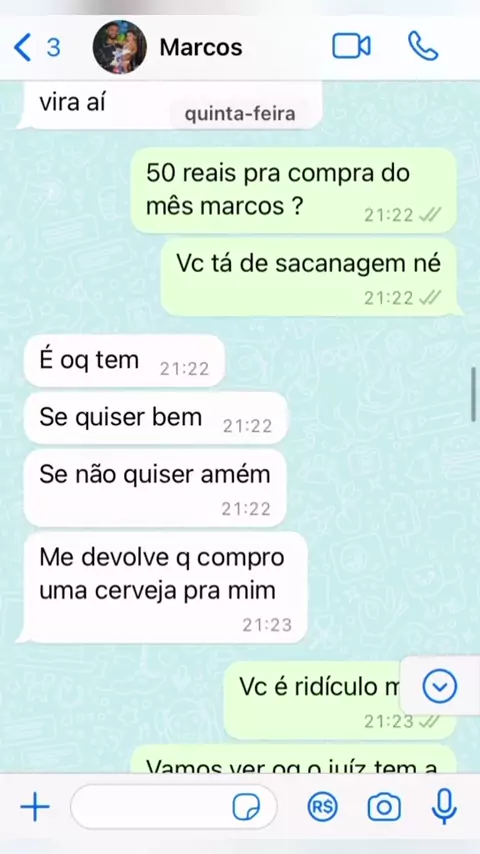Click the chat scrollbar indicator
480x854 pixels.
coord(474,394)
